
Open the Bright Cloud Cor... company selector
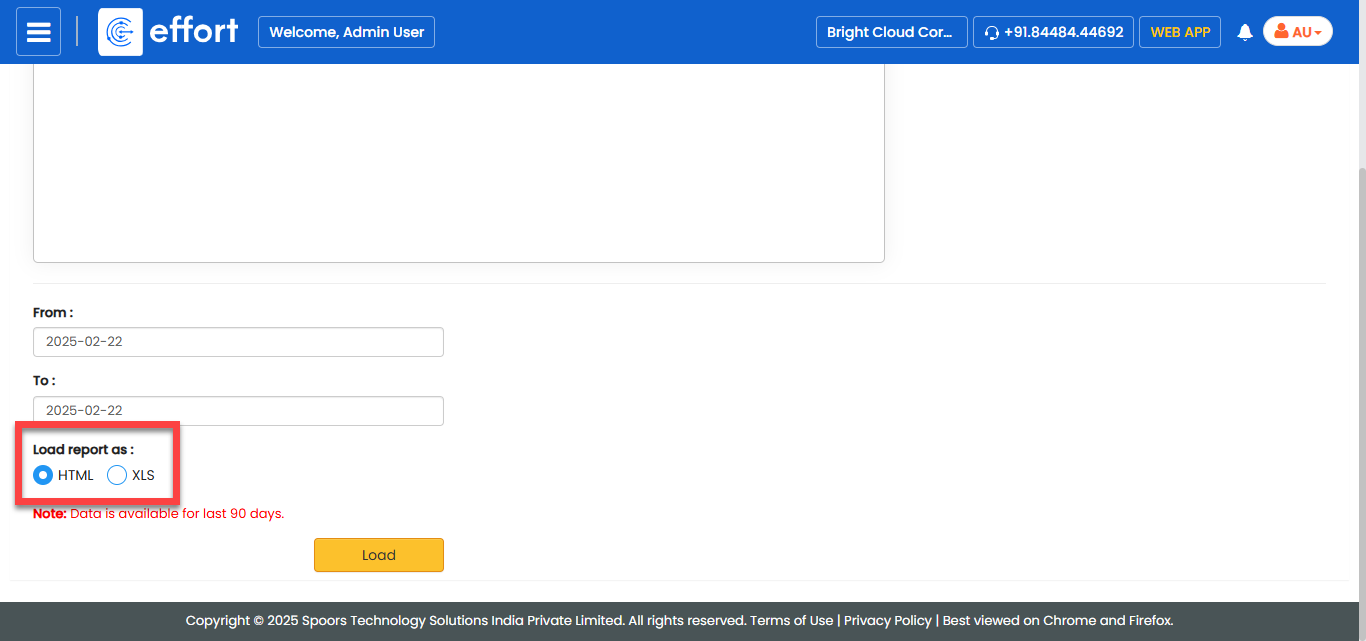(x=891, y=32)
